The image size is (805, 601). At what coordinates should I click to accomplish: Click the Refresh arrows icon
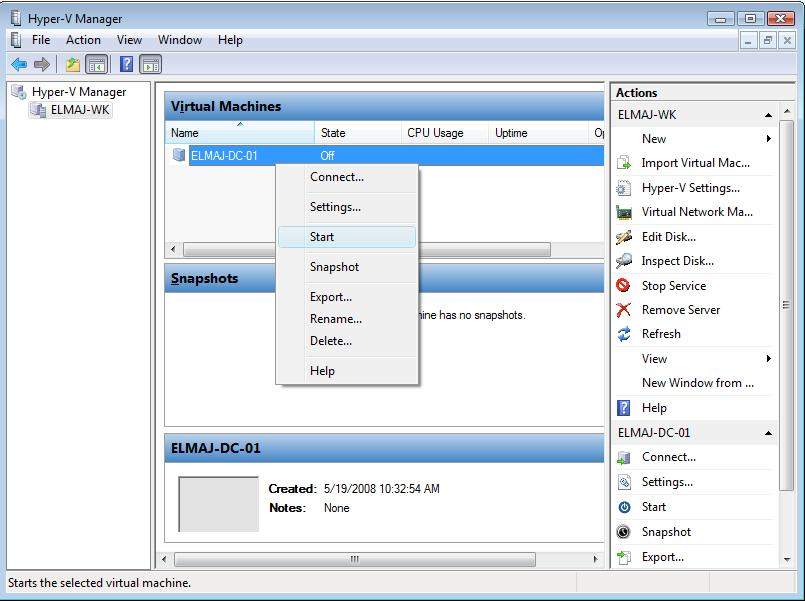coord(624,334)
